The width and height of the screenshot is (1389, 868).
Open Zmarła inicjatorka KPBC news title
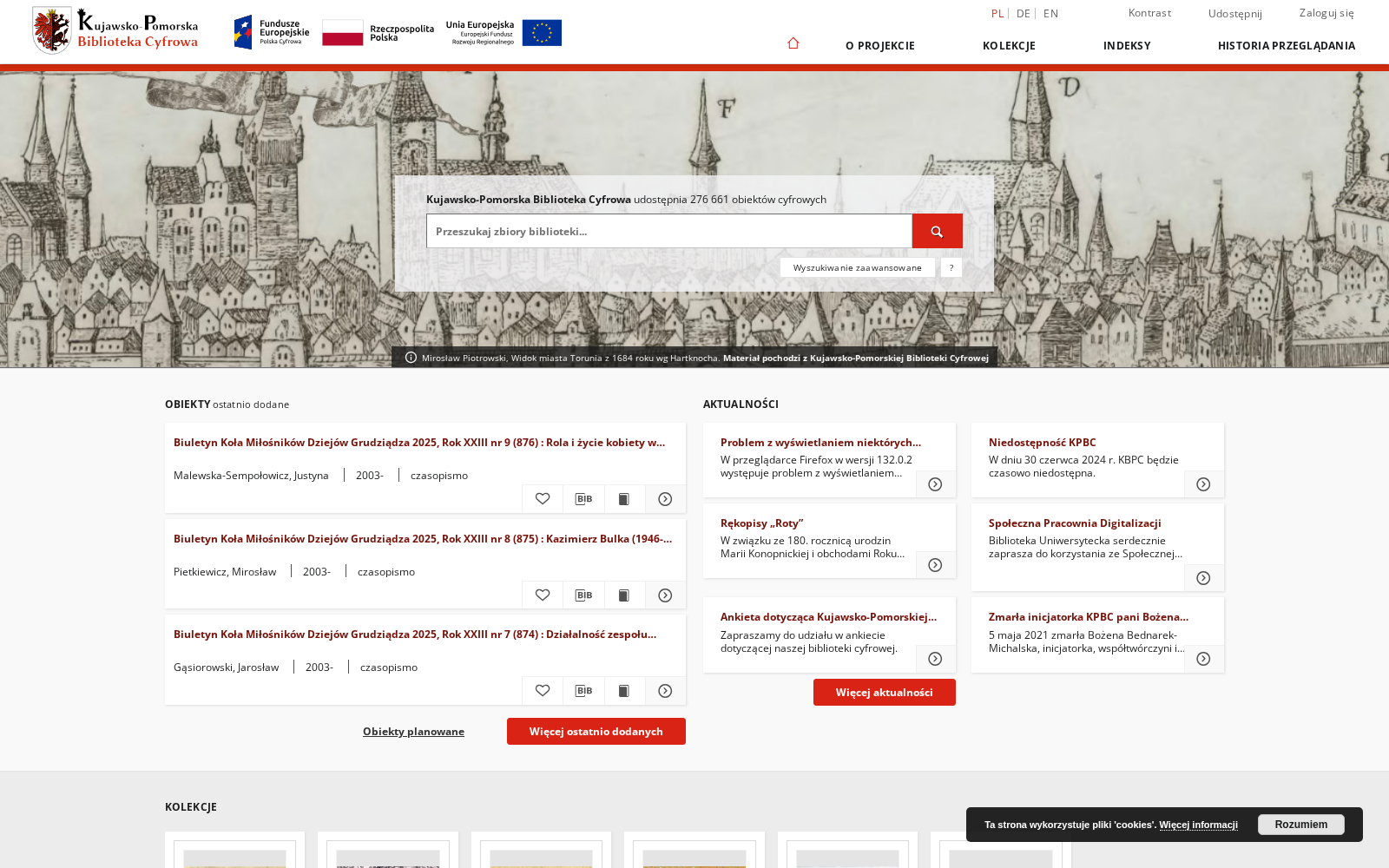tap(1089, 617)
